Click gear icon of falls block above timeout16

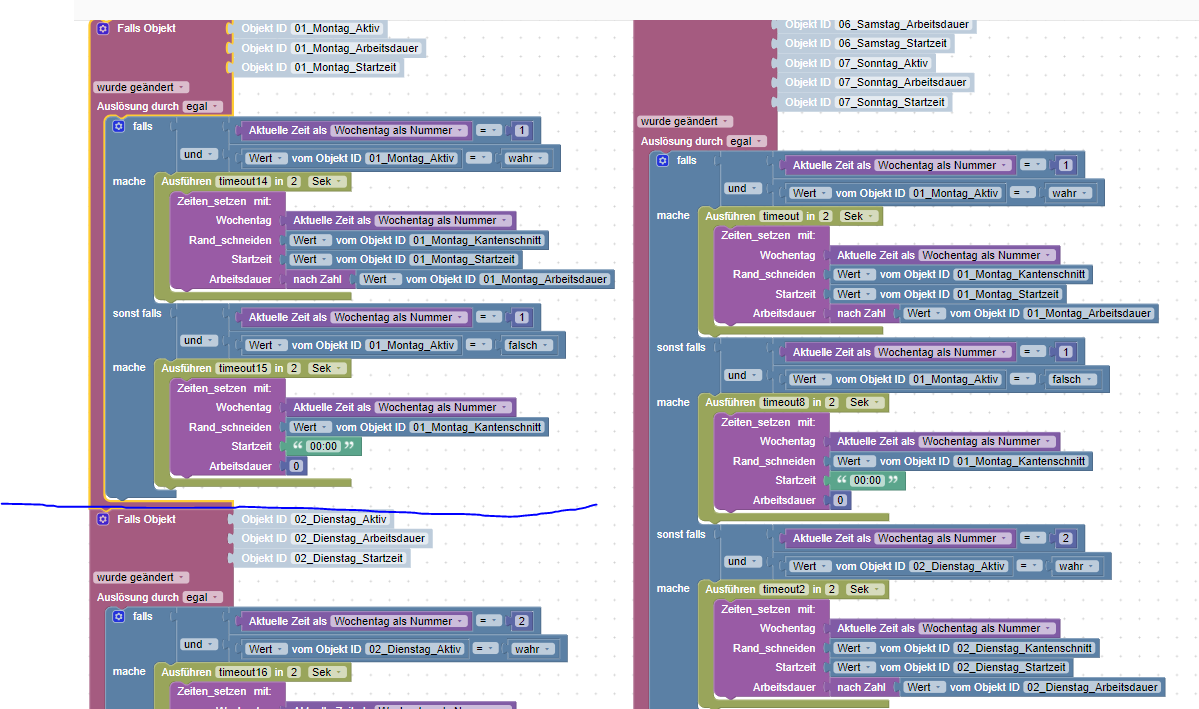pos(119,616)
